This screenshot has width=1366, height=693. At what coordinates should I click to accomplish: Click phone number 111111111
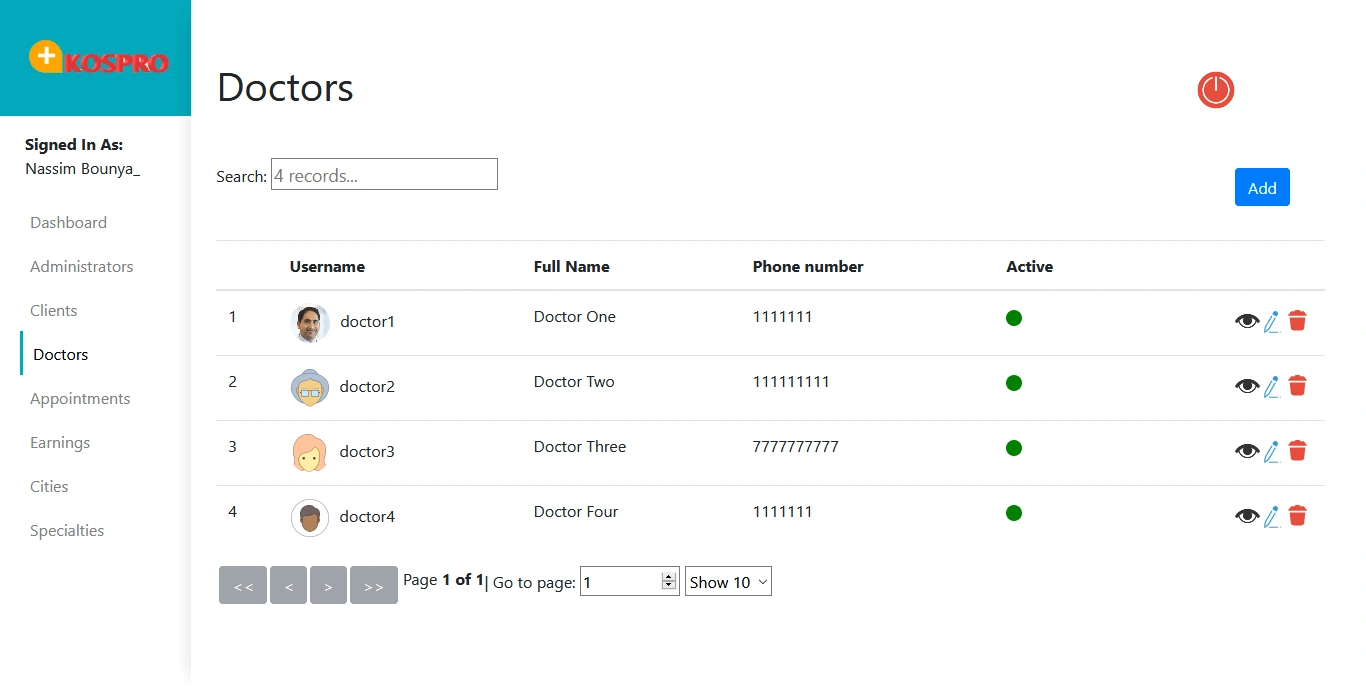point(791,382)
